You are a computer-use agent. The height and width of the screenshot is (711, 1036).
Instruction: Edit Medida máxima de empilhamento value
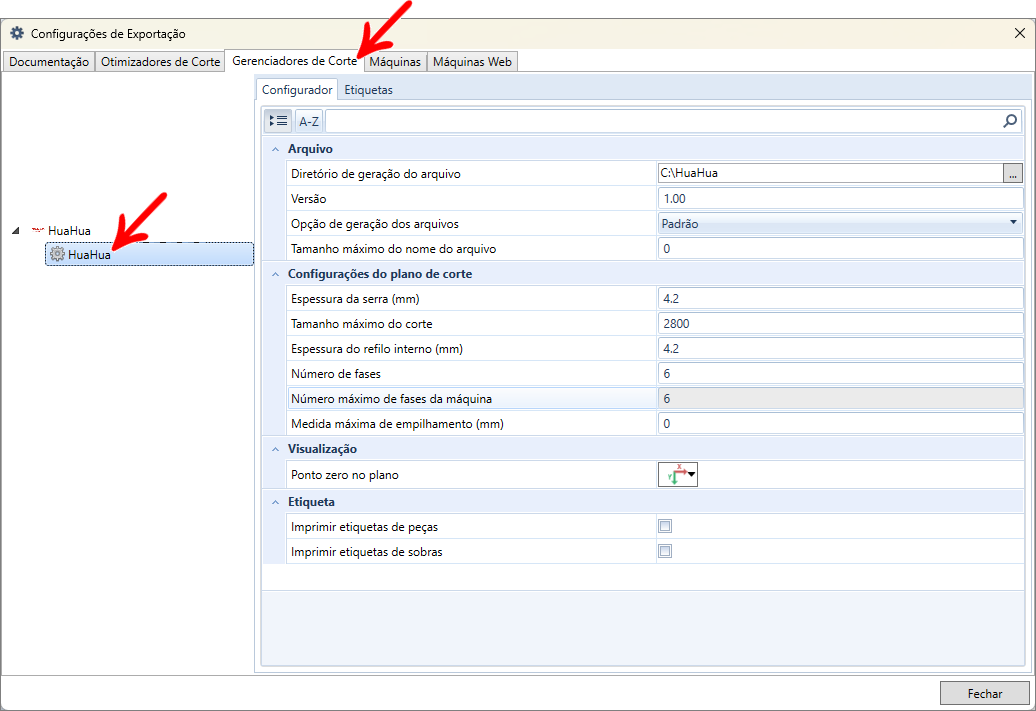pos(840,424)
